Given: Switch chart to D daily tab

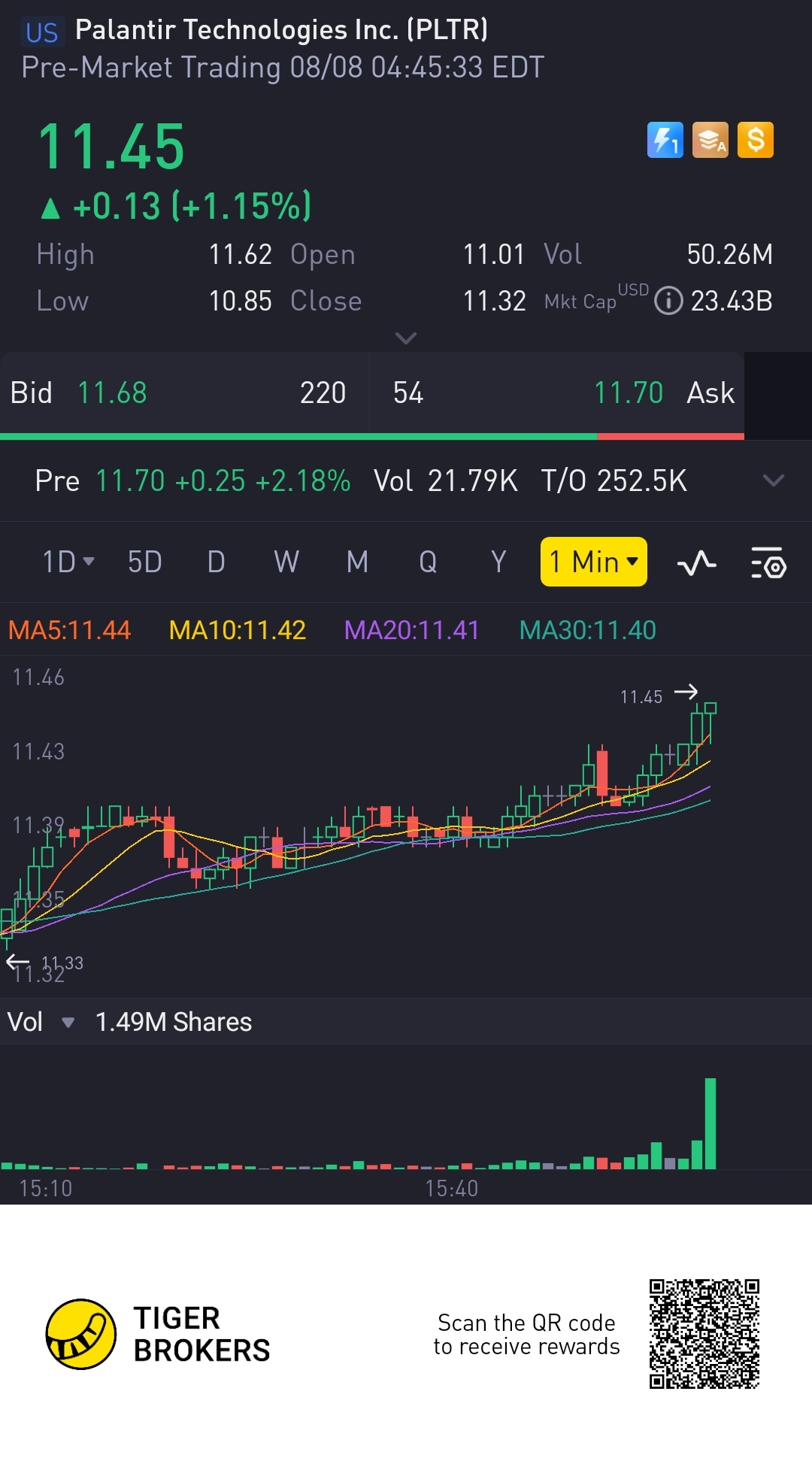Looking at the screenshot, I should [217, 562].
